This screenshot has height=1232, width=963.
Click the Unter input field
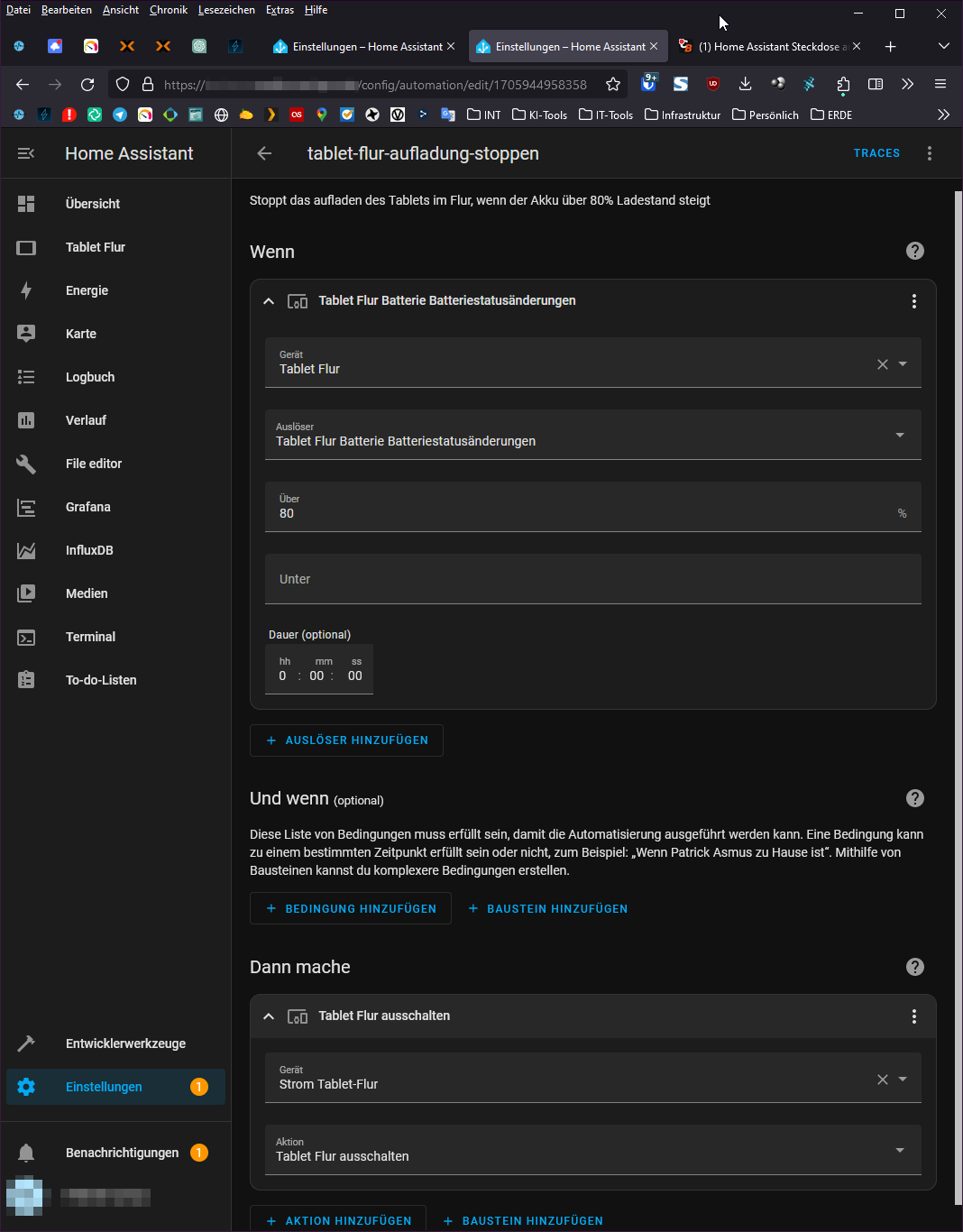(592, 579)
